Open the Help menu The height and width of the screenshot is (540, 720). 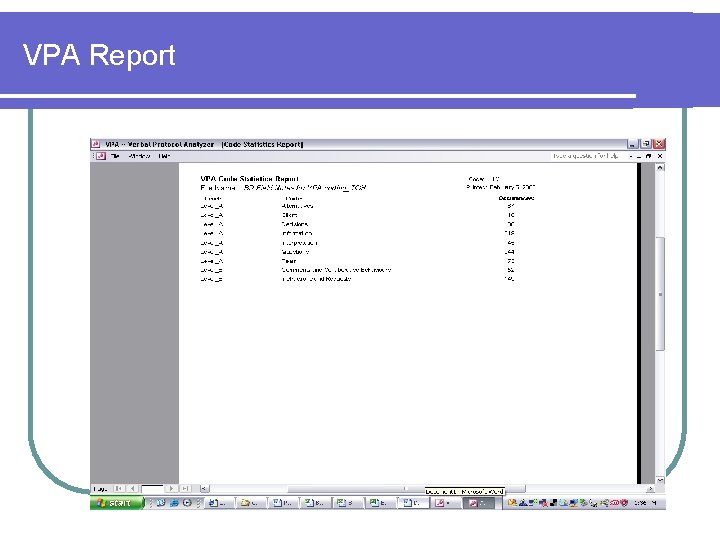(x=164, y=156)
